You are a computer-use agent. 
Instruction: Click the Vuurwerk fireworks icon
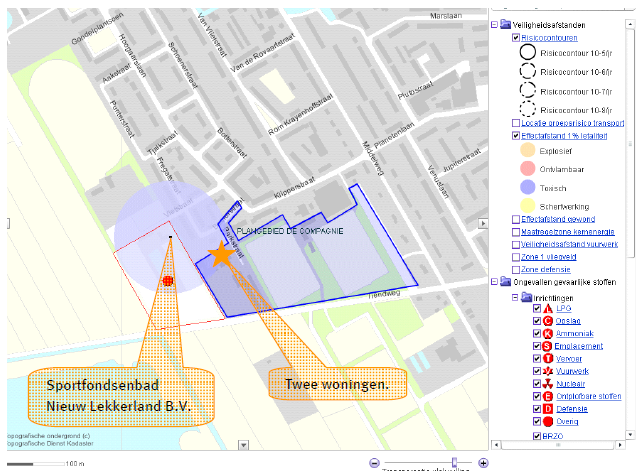[548, 371]
